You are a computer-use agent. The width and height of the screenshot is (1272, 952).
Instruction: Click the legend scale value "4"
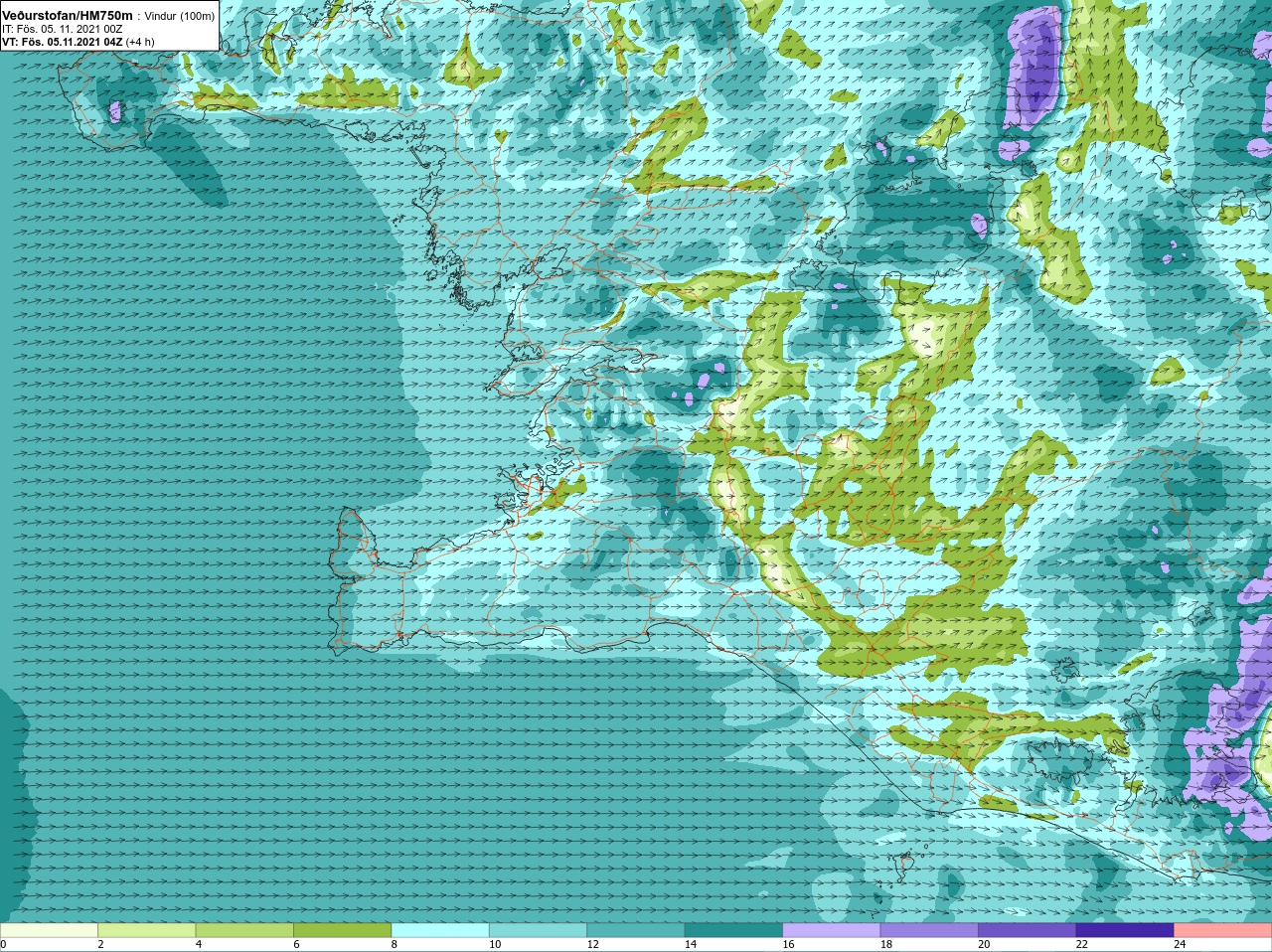point(199,944)
